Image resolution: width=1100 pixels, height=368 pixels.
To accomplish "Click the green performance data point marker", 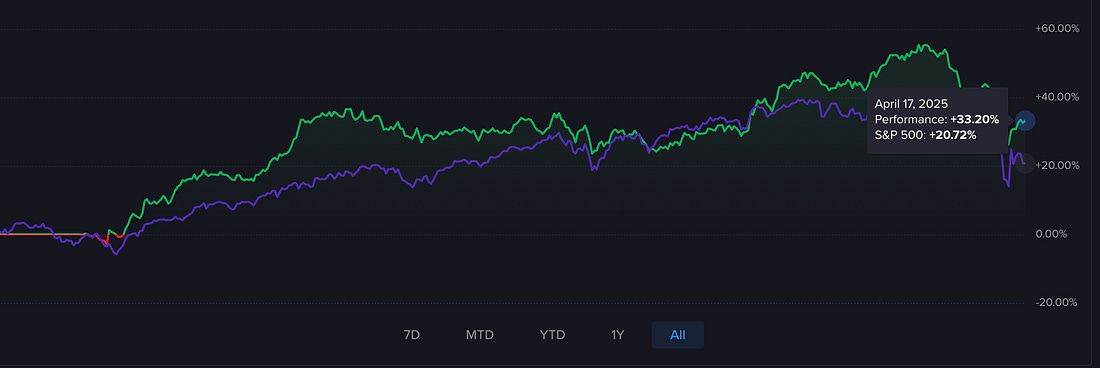I will [1025, 121].
